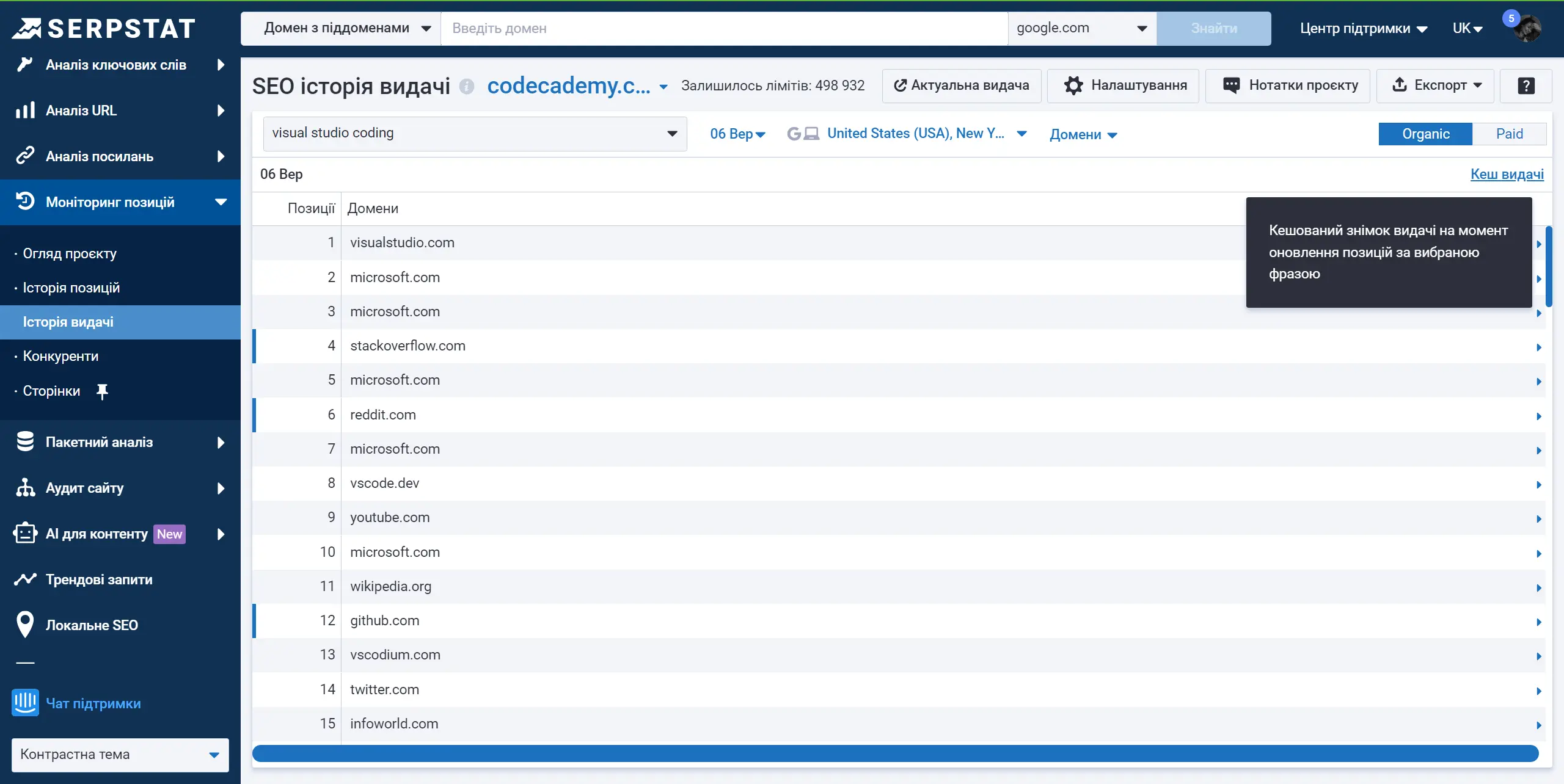Screen dimensions: 1564x784
Task: Select Історія видачі menu item
Action: (120, 322)
